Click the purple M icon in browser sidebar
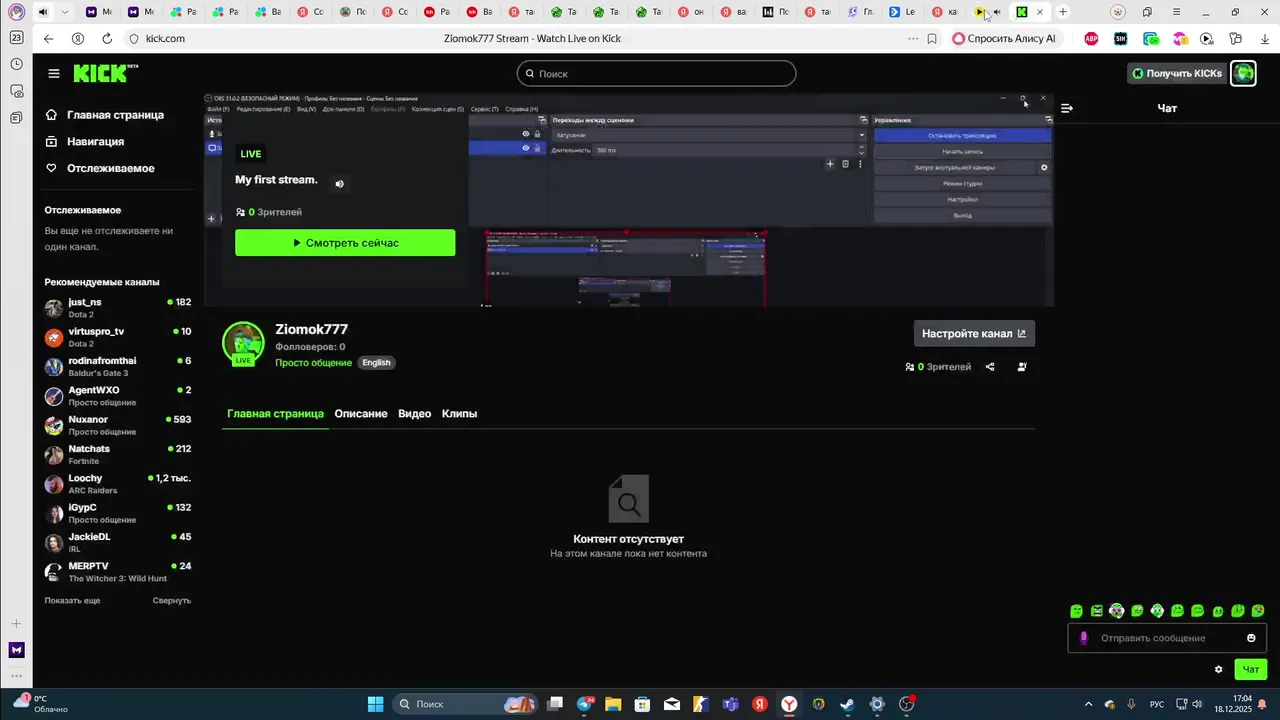The height and width of the screenshot is (720, 1280). coord(16,650)
